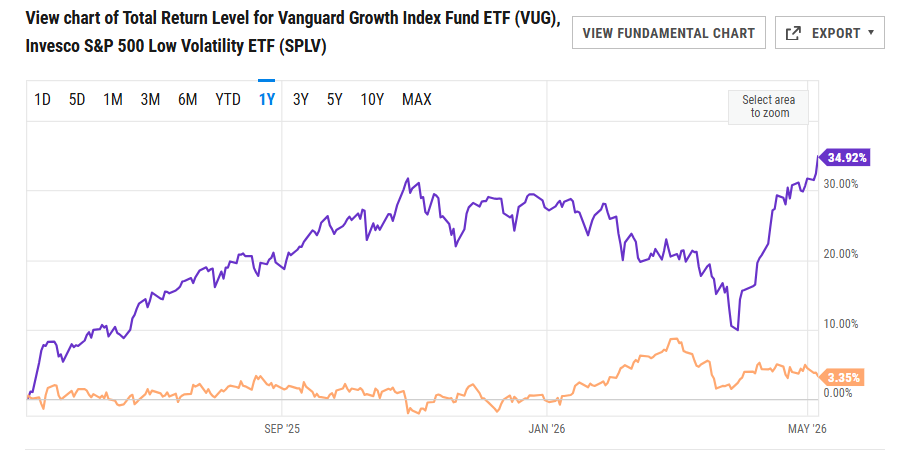Image resolution: width=898 pixels, height=450 pixels.
Task: Show the MAX time range
Action: pyautogui.click(x=416, y=100)
